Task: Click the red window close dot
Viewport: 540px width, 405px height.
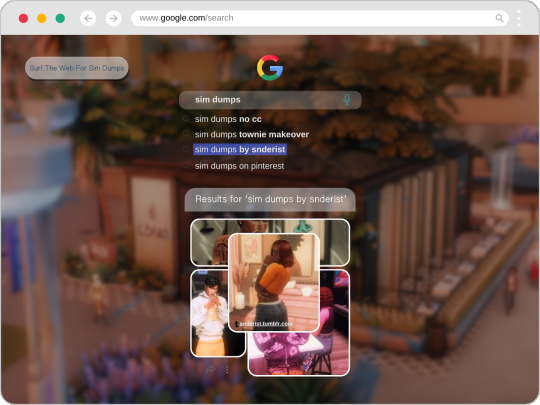Action: [x=23, y=18]
